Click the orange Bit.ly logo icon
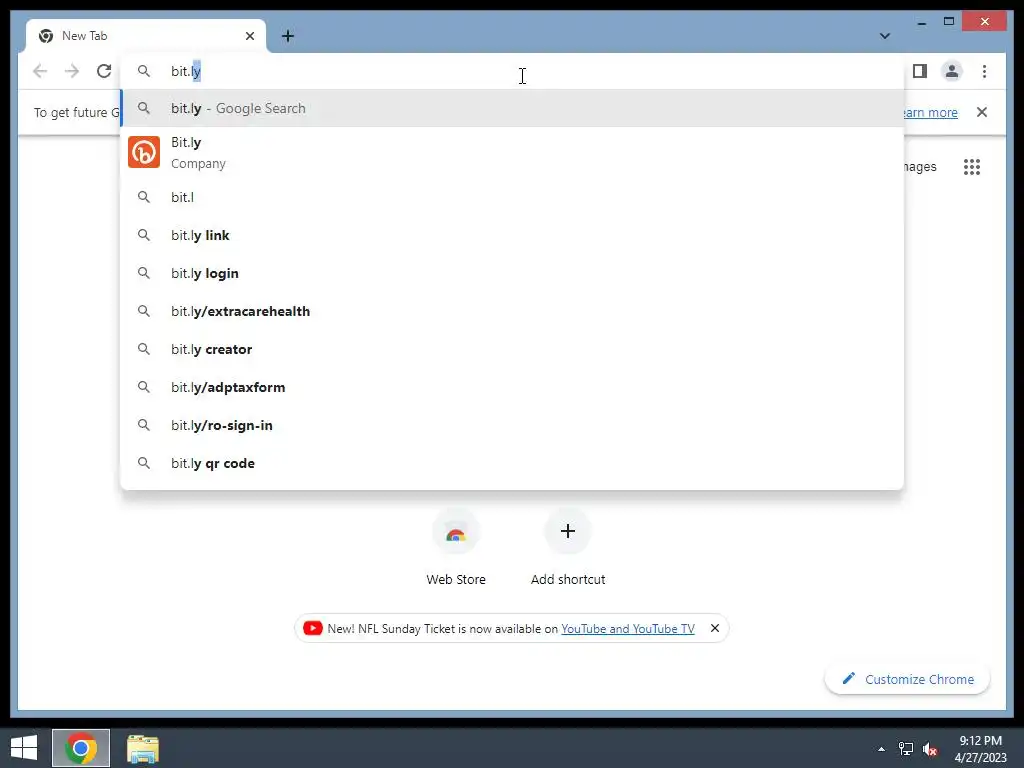Screen dimensions: 1024x768 [x=144, y=152]
